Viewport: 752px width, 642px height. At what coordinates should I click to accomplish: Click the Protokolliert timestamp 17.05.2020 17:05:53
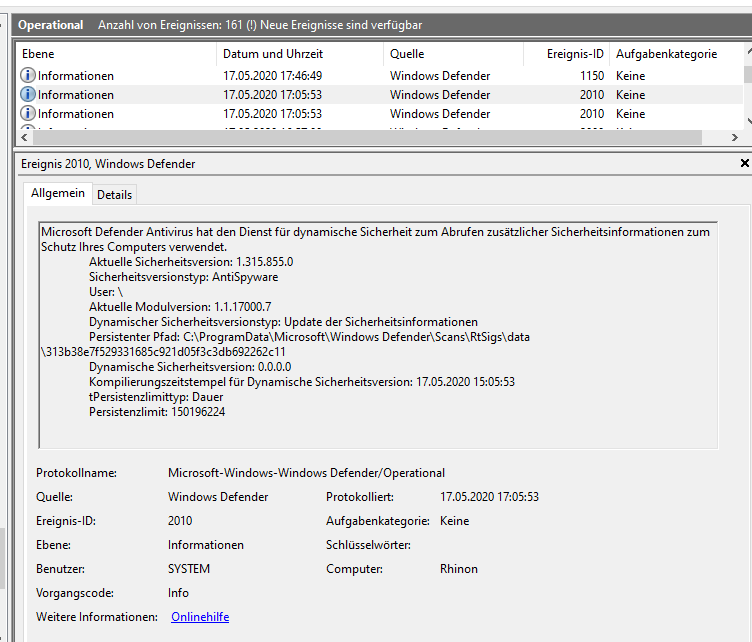pos(489,497)
